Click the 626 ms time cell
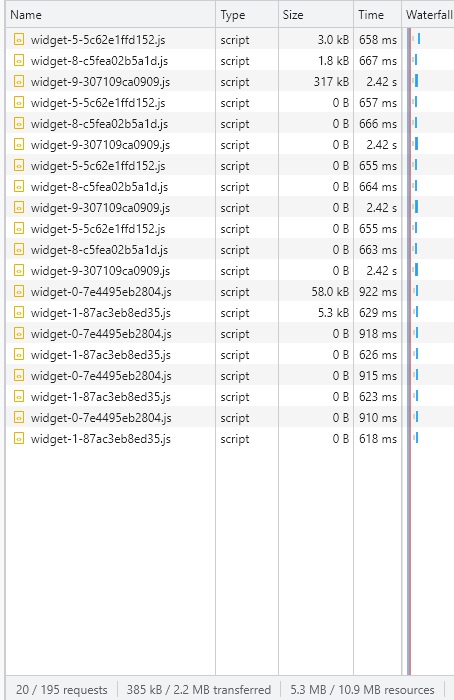This screenshot has height=700, width=454. pyautogui.click(x=378, y=354)
